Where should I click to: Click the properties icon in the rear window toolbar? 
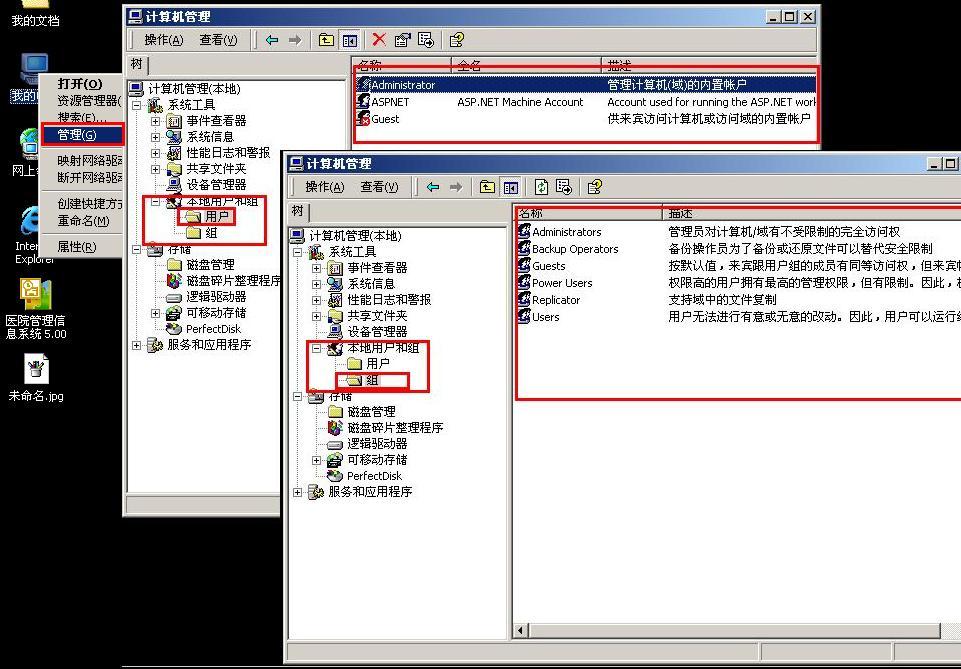click(402, 40)
